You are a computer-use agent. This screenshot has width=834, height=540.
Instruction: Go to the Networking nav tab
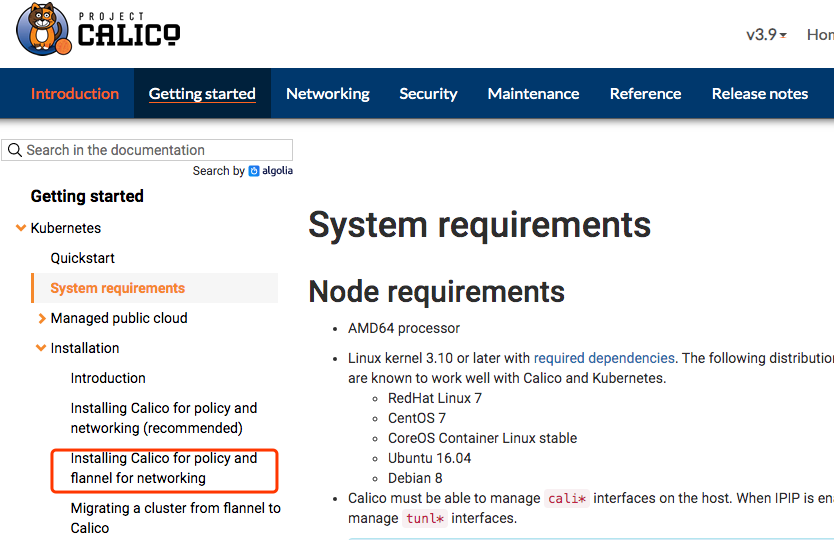pos(328,94)
